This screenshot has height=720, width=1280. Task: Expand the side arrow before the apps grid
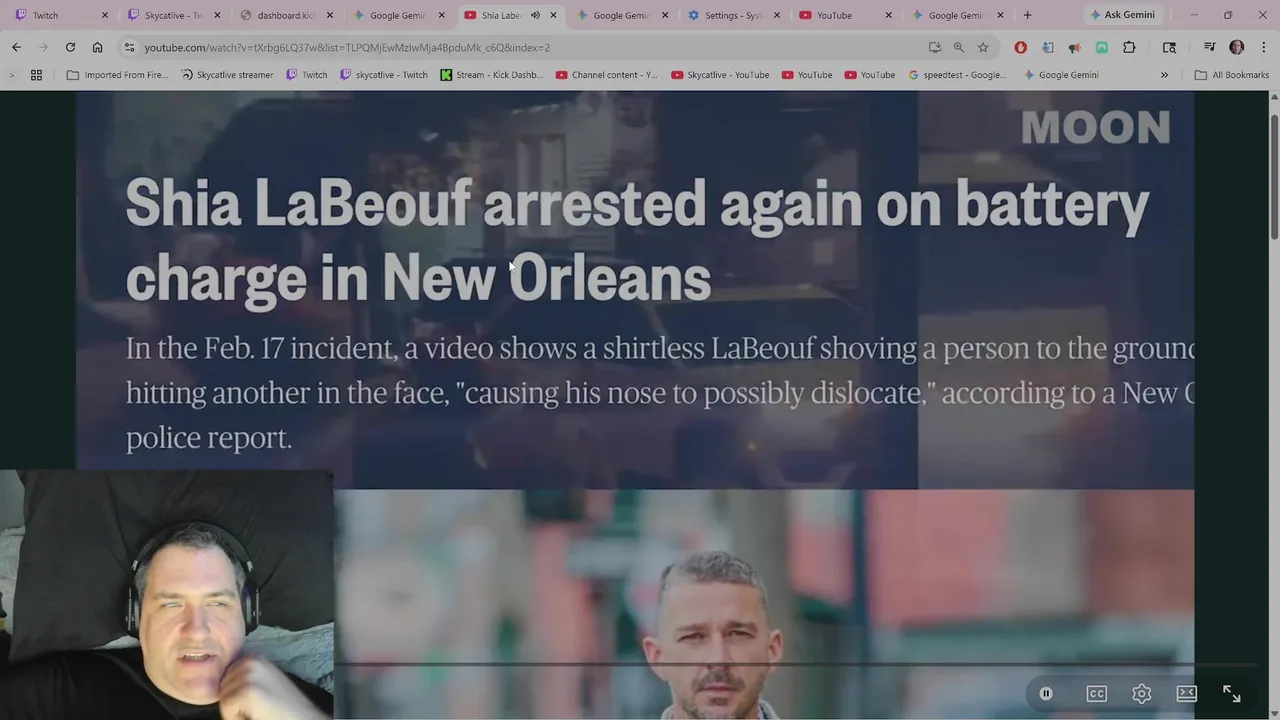(x=12, y=75)
